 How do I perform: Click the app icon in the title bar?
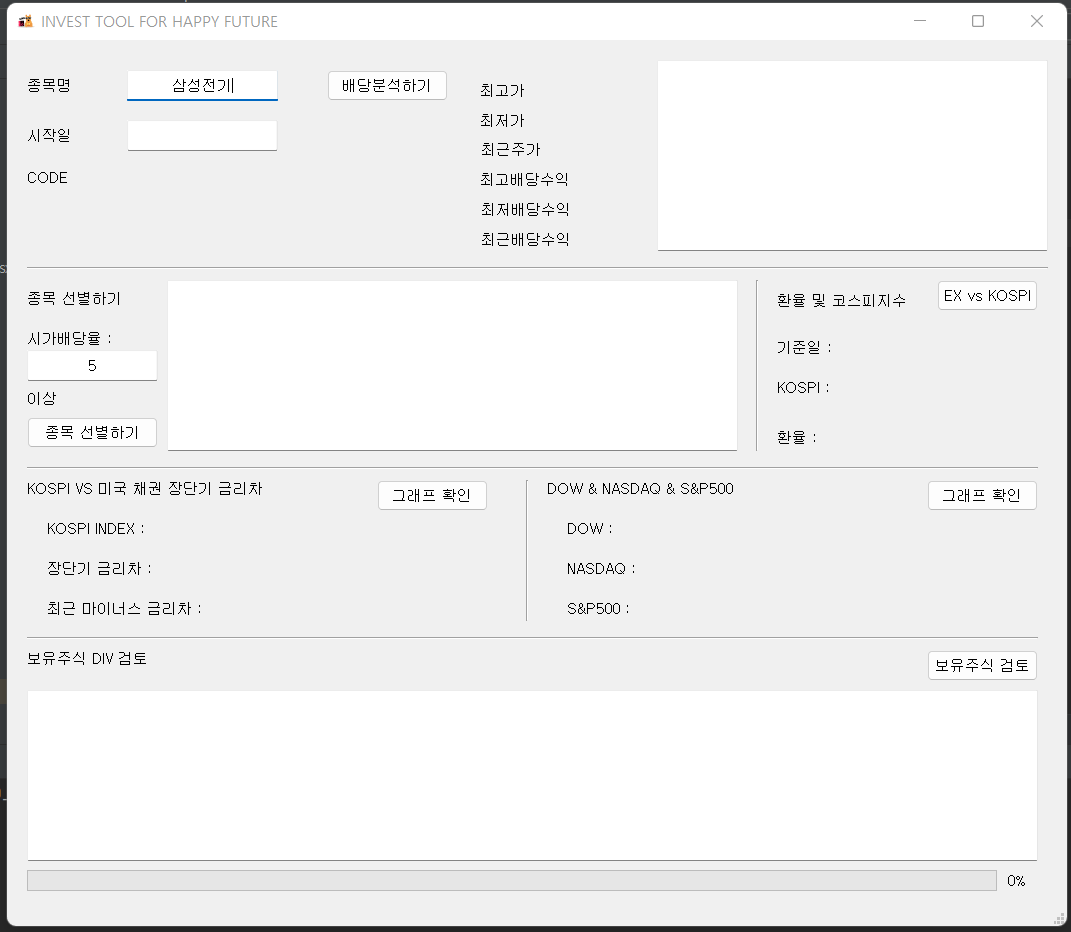pos(25,21)
